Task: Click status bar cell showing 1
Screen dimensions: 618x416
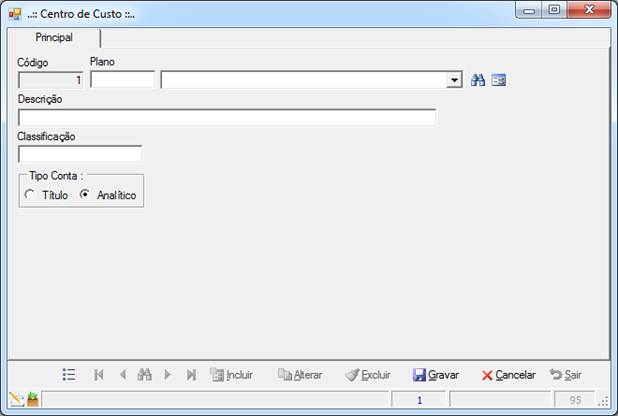Action: [419, 400]
